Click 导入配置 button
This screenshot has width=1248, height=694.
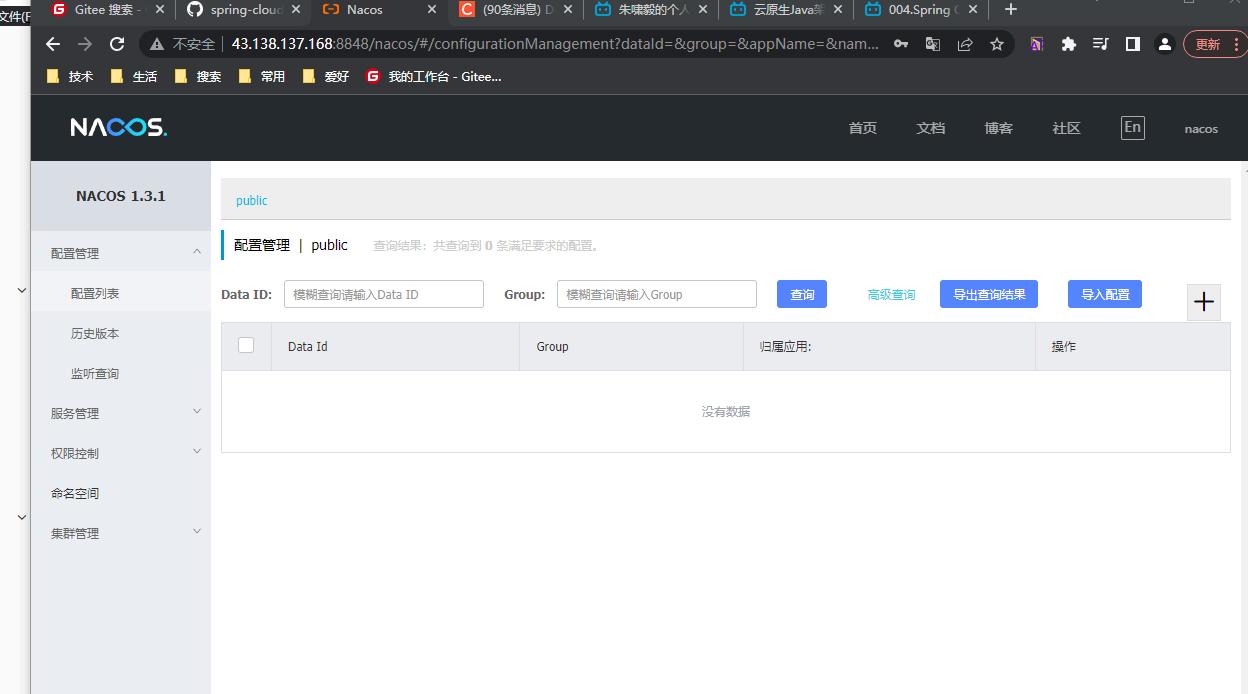click(1105, 294)
